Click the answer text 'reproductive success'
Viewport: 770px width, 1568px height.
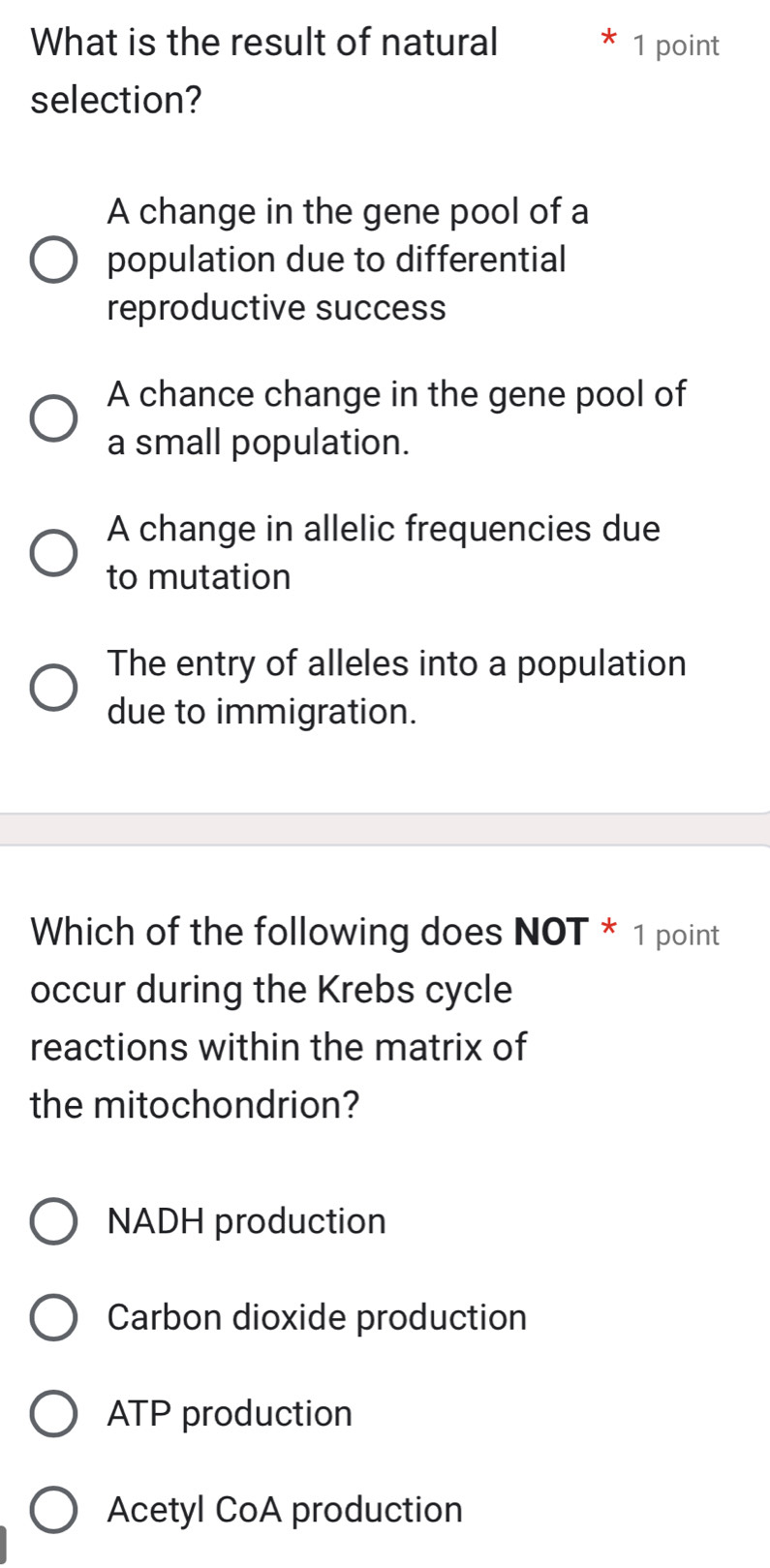coord(276,309)
